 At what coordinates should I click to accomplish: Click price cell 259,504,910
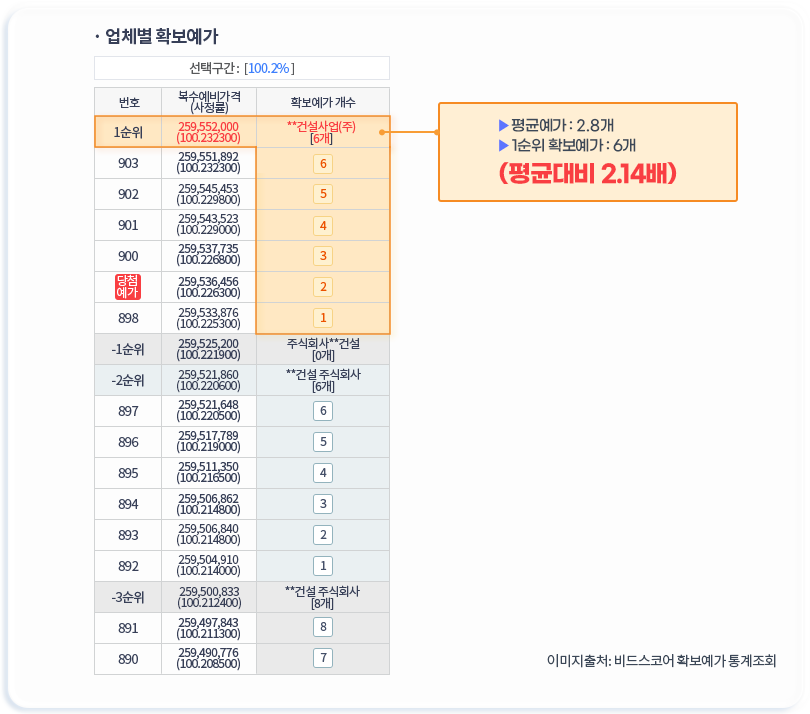[208, 565]
